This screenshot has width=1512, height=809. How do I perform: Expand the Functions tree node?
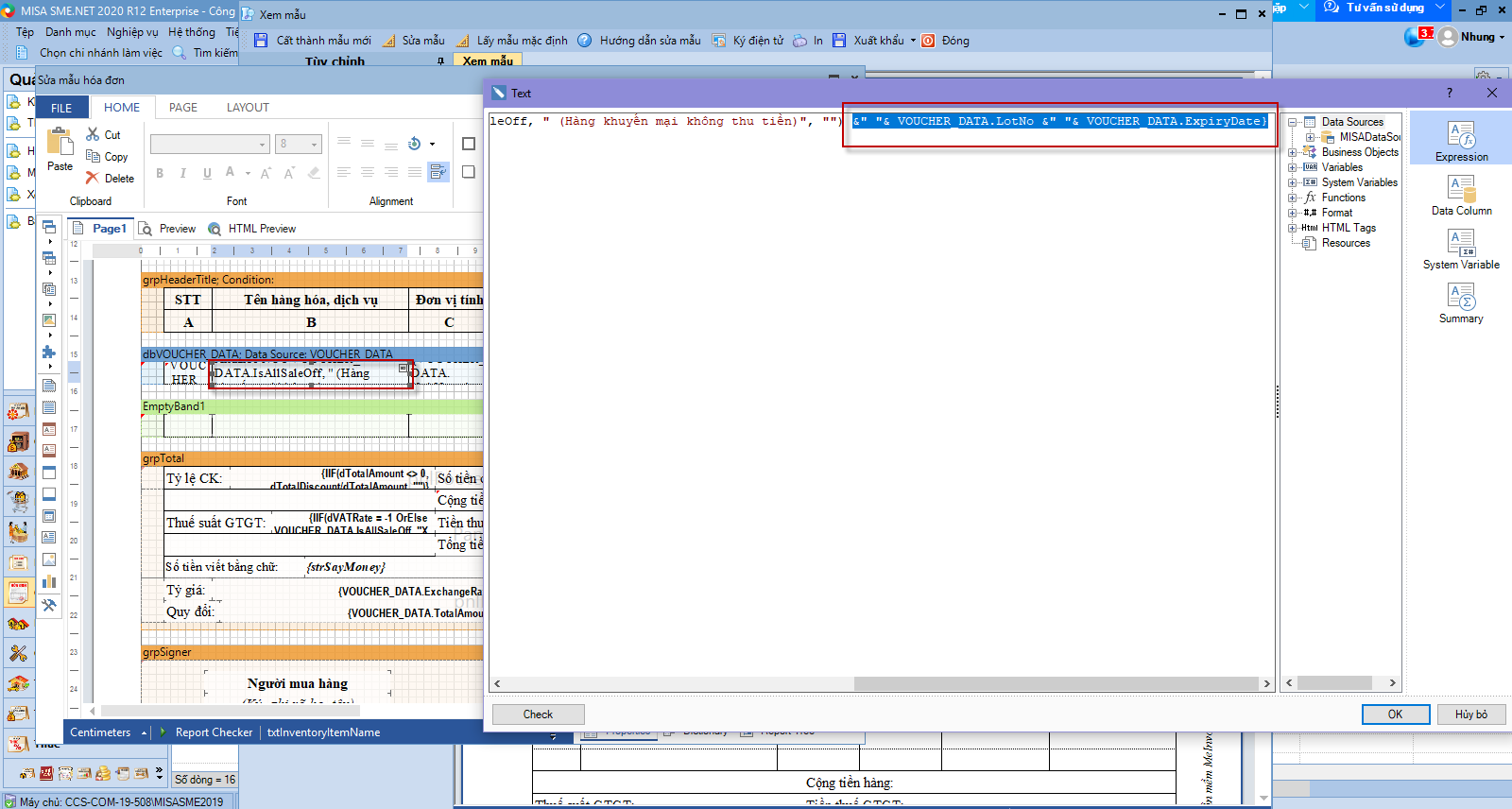1293,198
